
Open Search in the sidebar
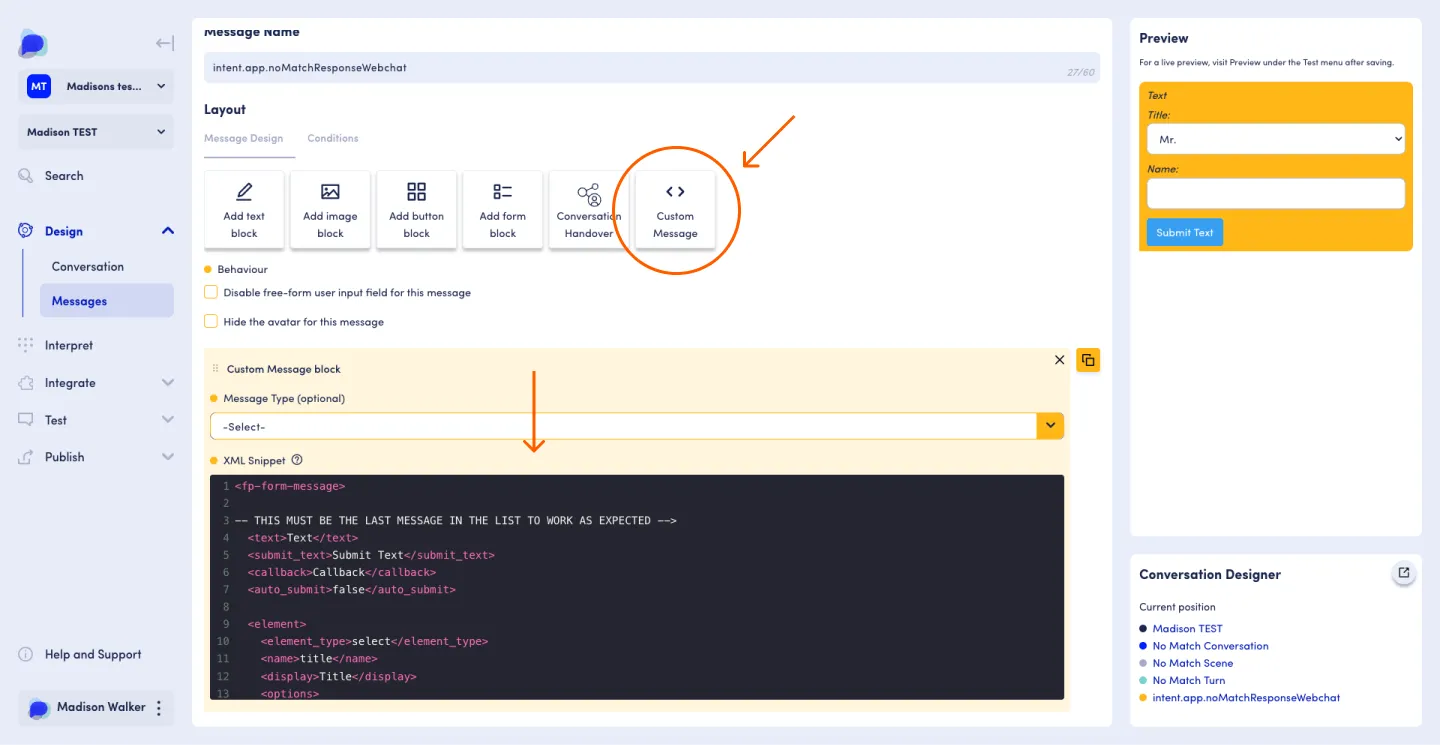pos(64,176)
